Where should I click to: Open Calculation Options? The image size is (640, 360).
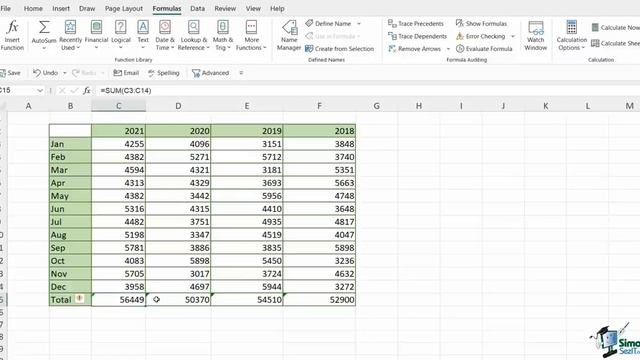pyautogui.click(x=571, y=36)
